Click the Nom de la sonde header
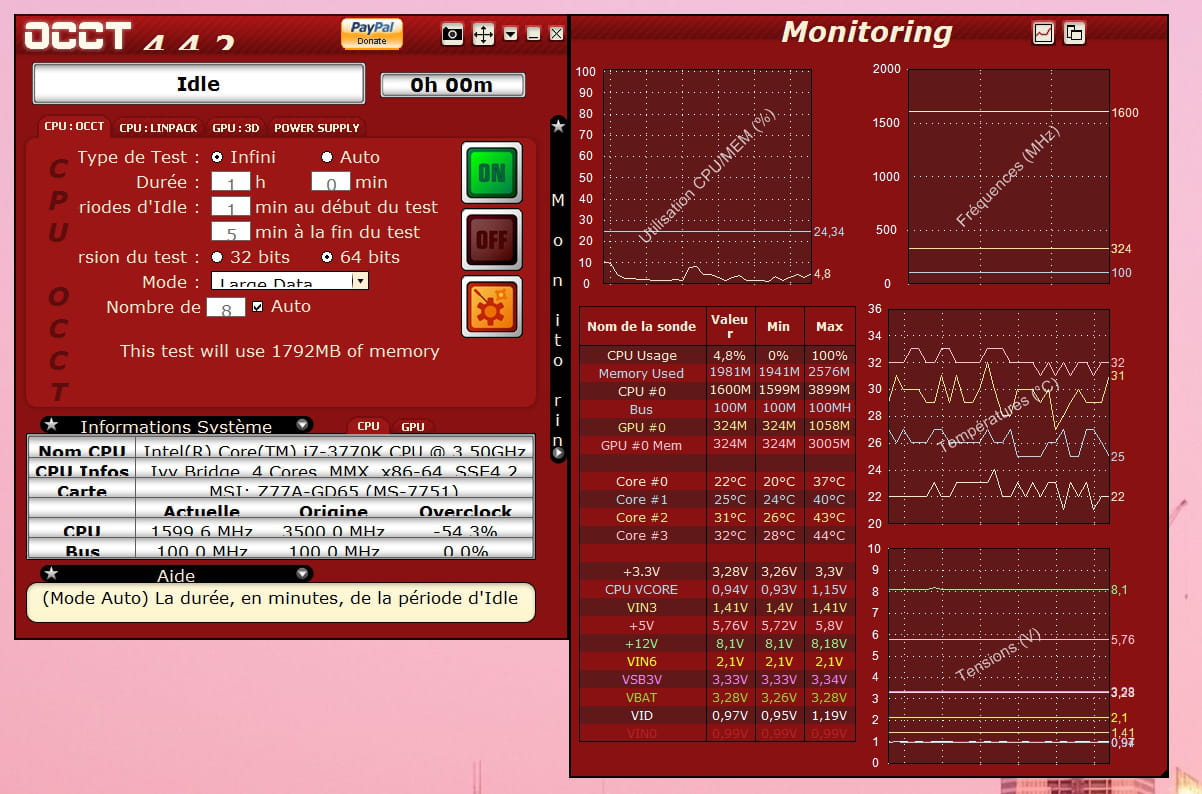Screen dimensions: 1202x794 click(642, 326)
